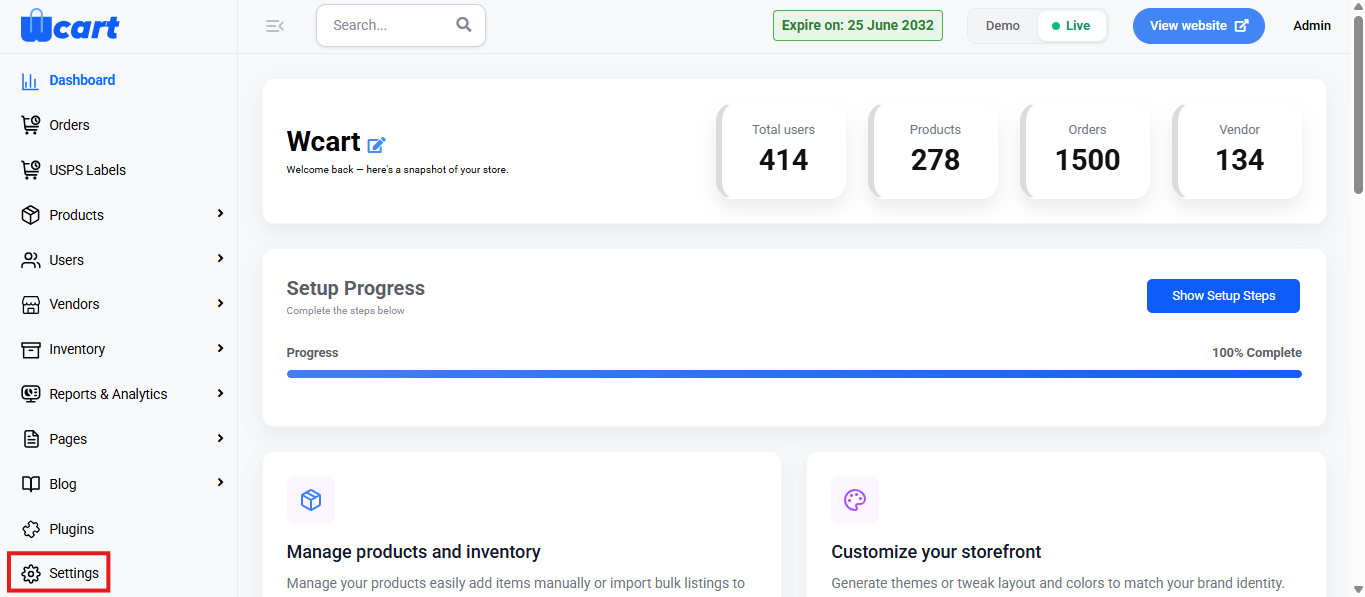1365x597 pixels.
Task: Click the Dashboard bar chart icon
Action: [x=31, y=81]
